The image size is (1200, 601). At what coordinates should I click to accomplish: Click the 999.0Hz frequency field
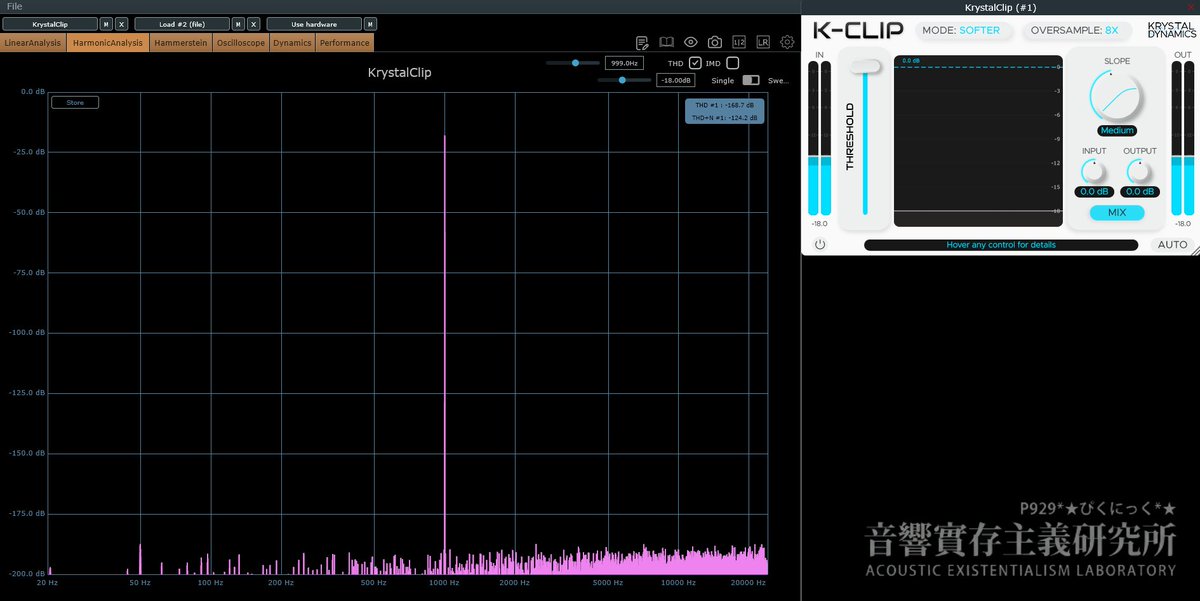(x=623, y=62)
